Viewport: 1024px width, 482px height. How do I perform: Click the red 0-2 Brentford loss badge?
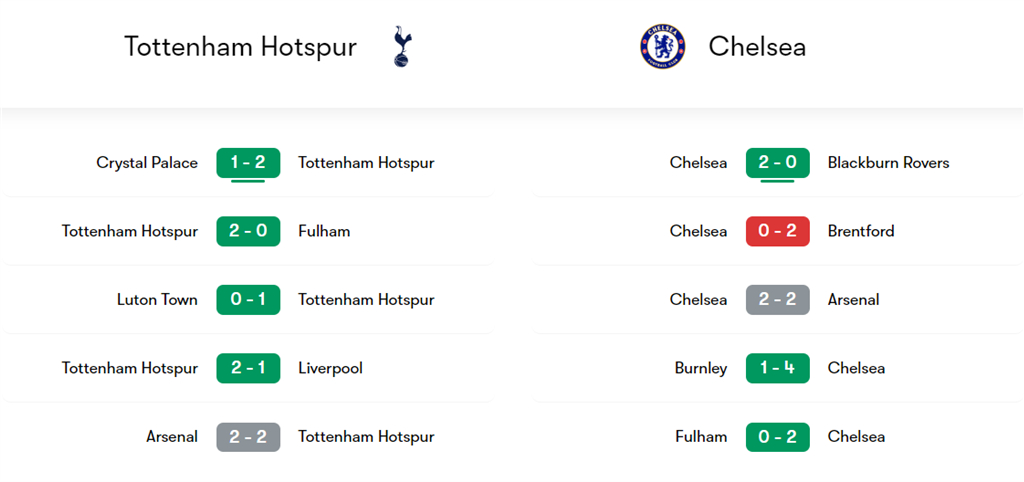(777, 231)
